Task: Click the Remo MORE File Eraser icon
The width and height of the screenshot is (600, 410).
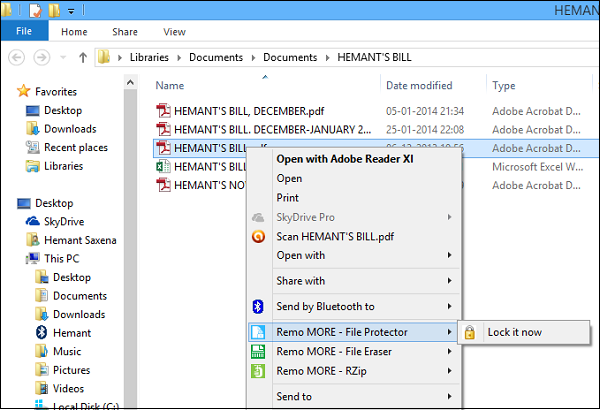Action: point(258,351)
